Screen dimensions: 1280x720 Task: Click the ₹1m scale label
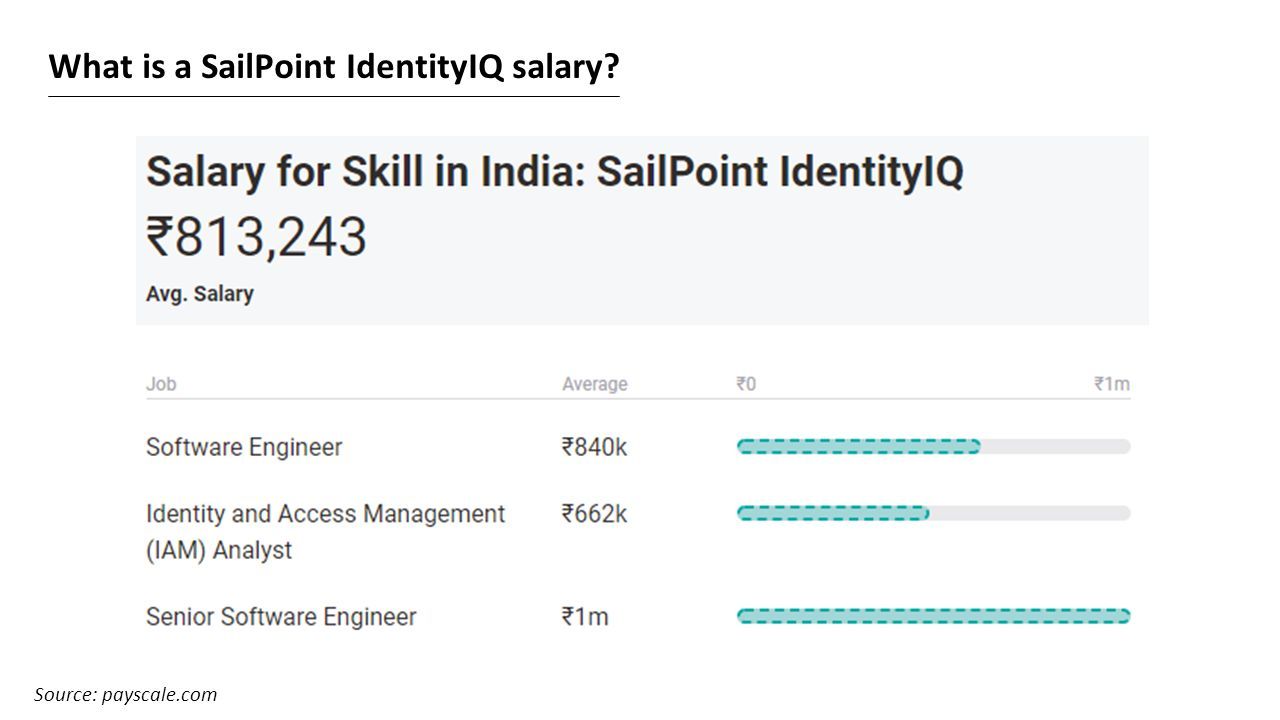1112,384
